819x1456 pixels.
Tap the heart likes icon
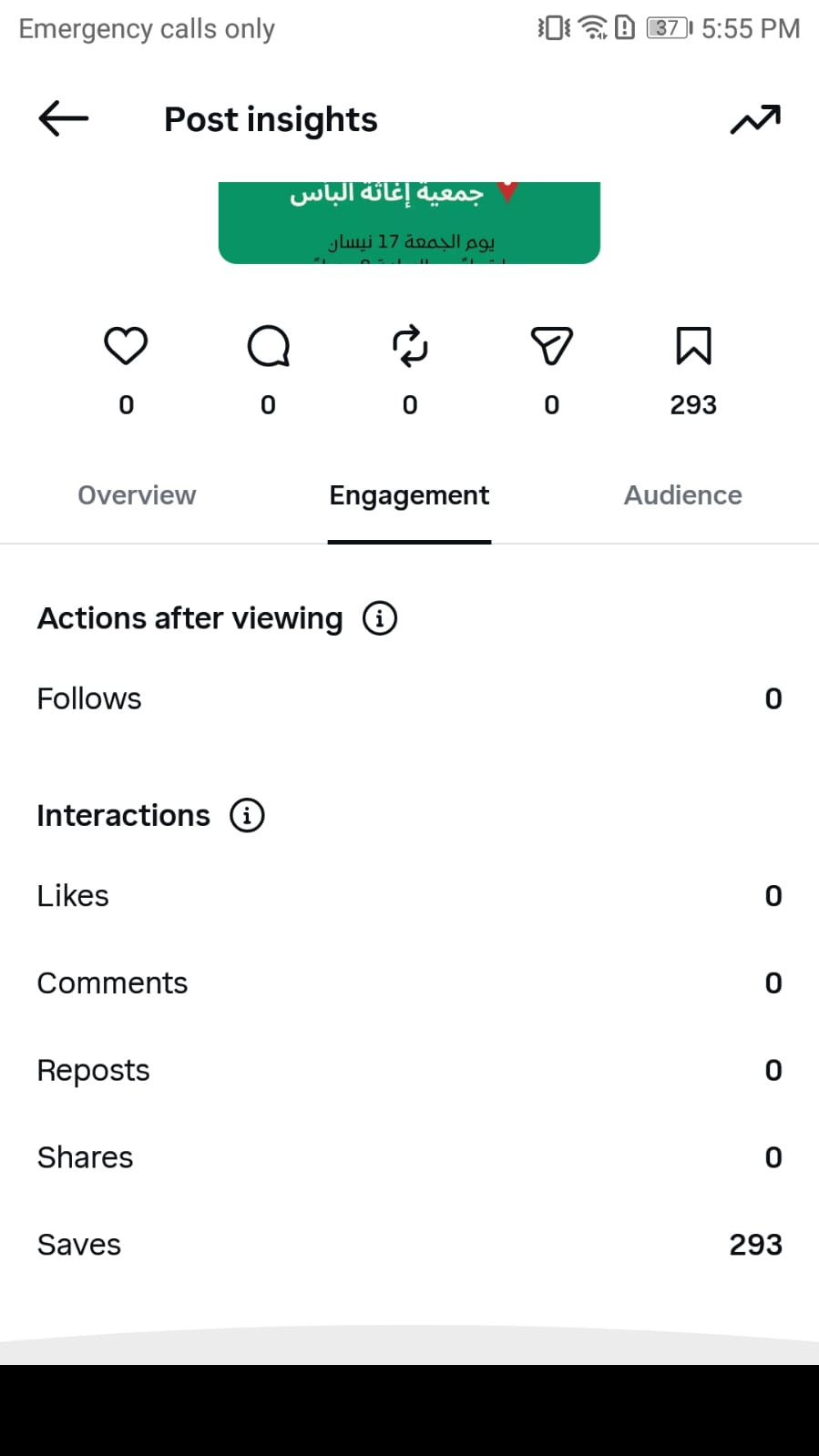(x=126, y=346)
